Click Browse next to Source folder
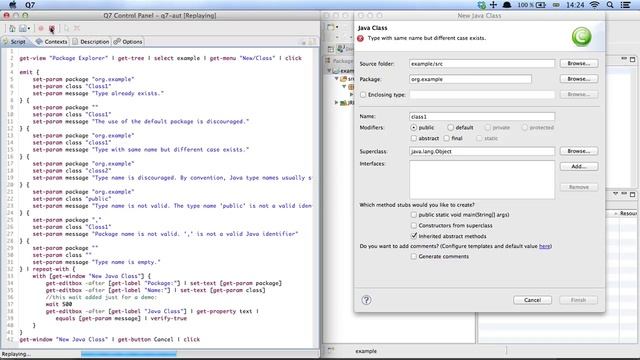 tap(579, 63)
